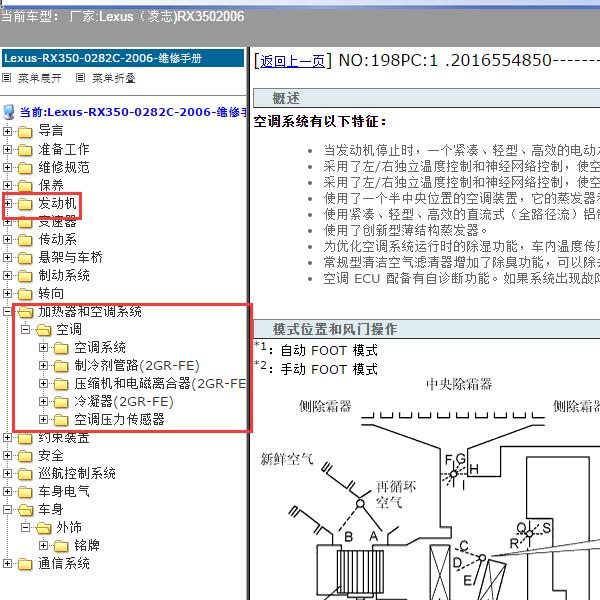Expand the 传动系 tree node

pos(7,240)
